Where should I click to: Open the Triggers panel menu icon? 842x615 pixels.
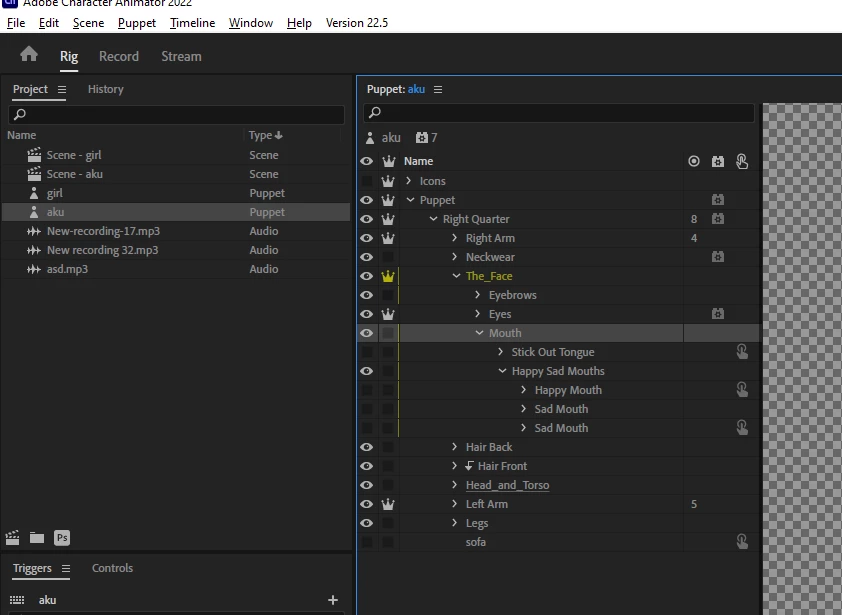click(66, 568)
